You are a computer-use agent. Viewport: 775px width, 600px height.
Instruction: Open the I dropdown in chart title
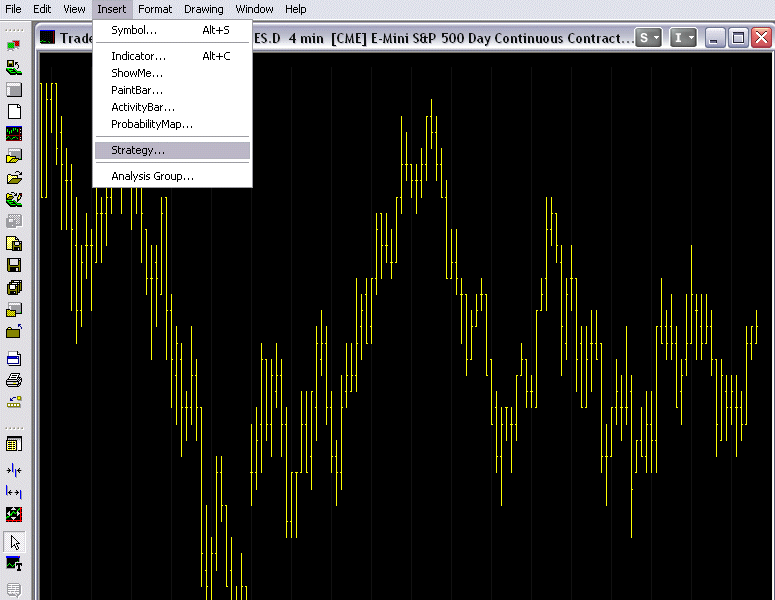click(x=683, y=38)
